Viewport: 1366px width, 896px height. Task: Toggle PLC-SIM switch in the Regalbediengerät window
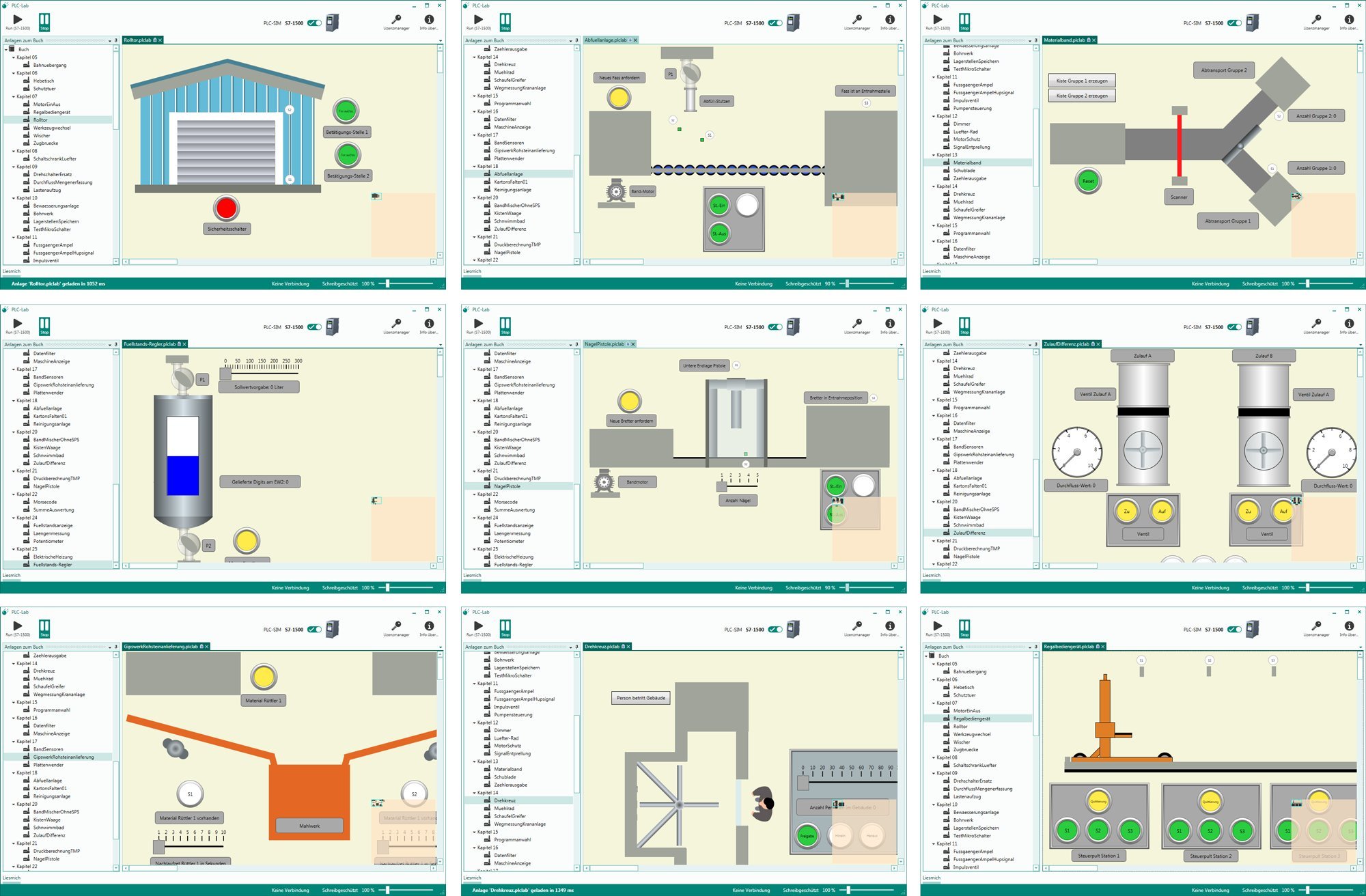click(x=1234, y=630)
